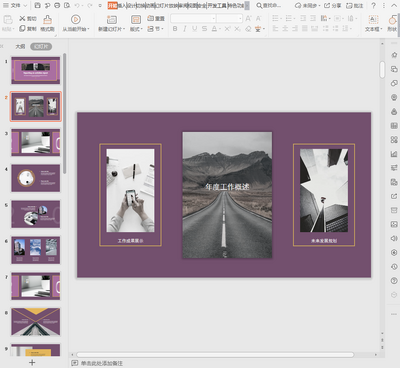Click the Decrease Indent icon

[x=303, y=18]
